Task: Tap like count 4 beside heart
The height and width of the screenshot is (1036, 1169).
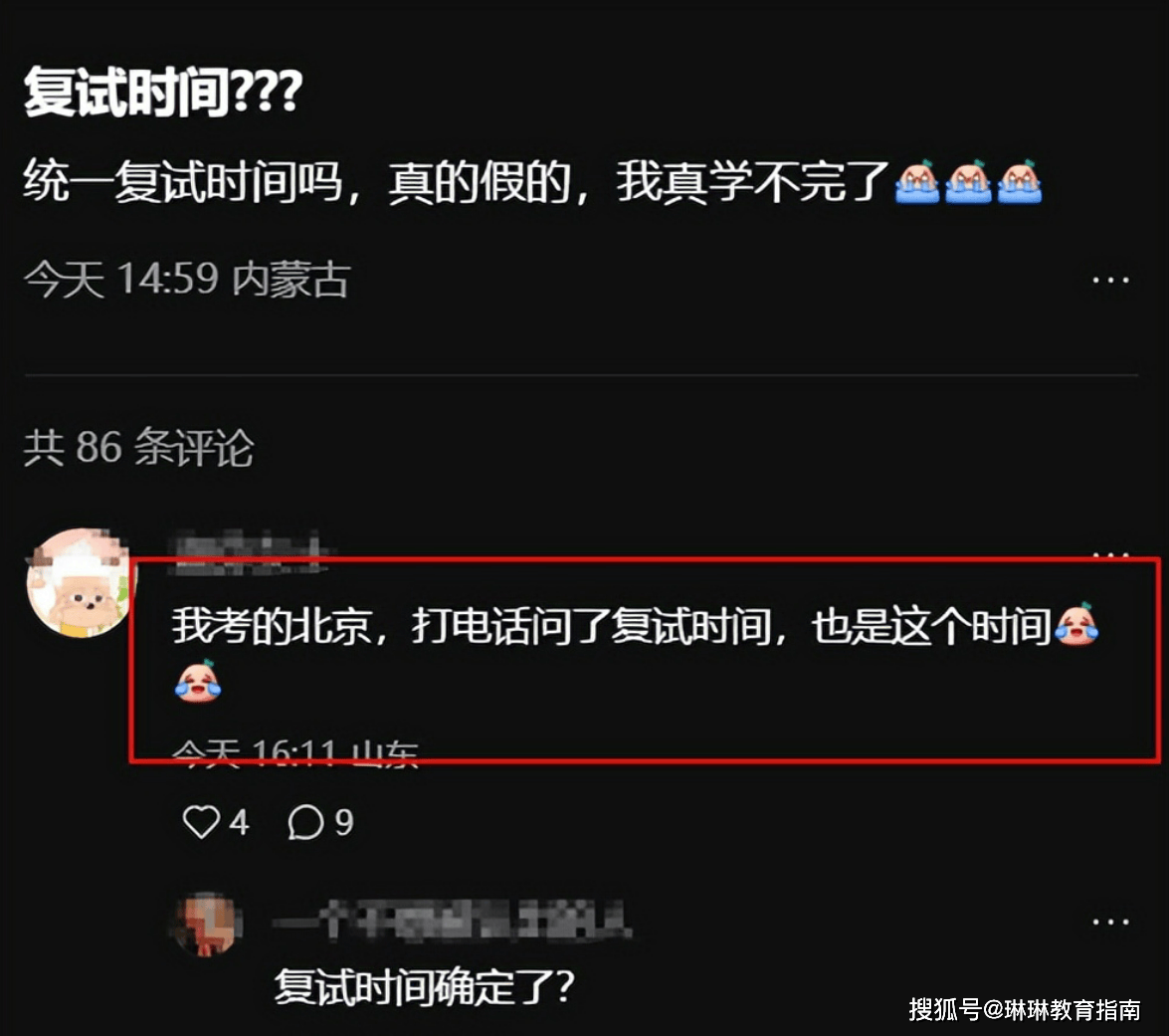Action: pos(239,823)
